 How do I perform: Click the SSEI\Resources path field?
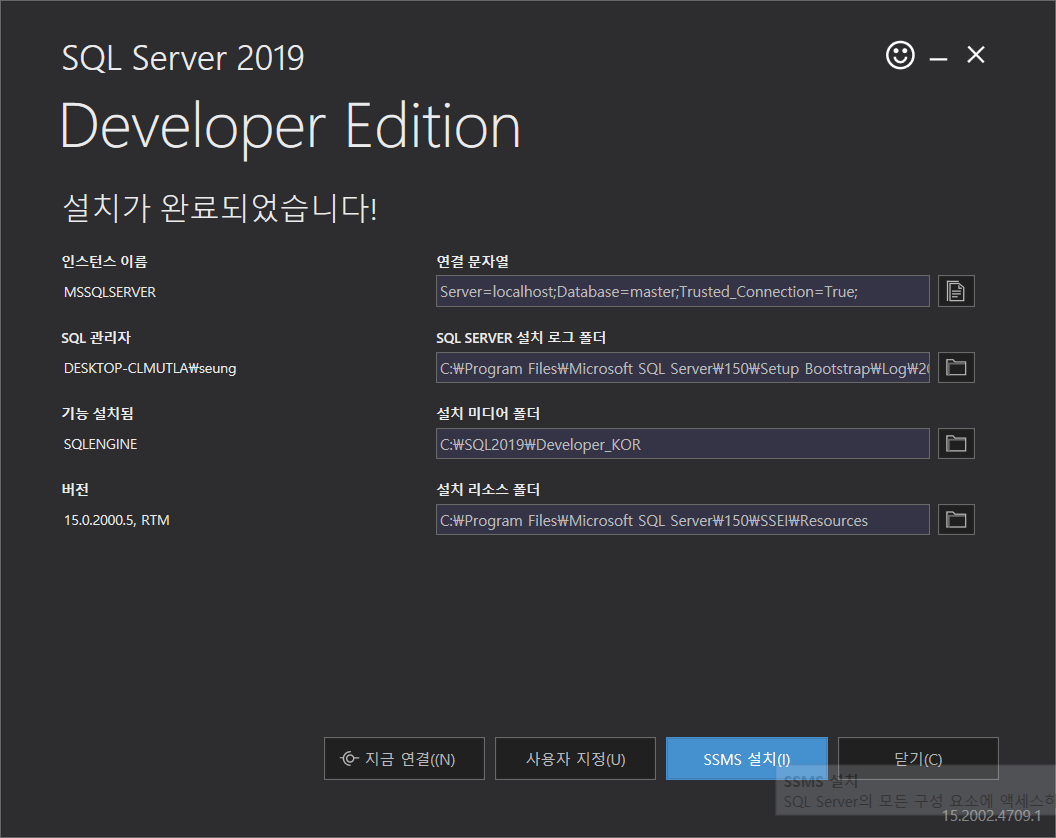point(683,519)
